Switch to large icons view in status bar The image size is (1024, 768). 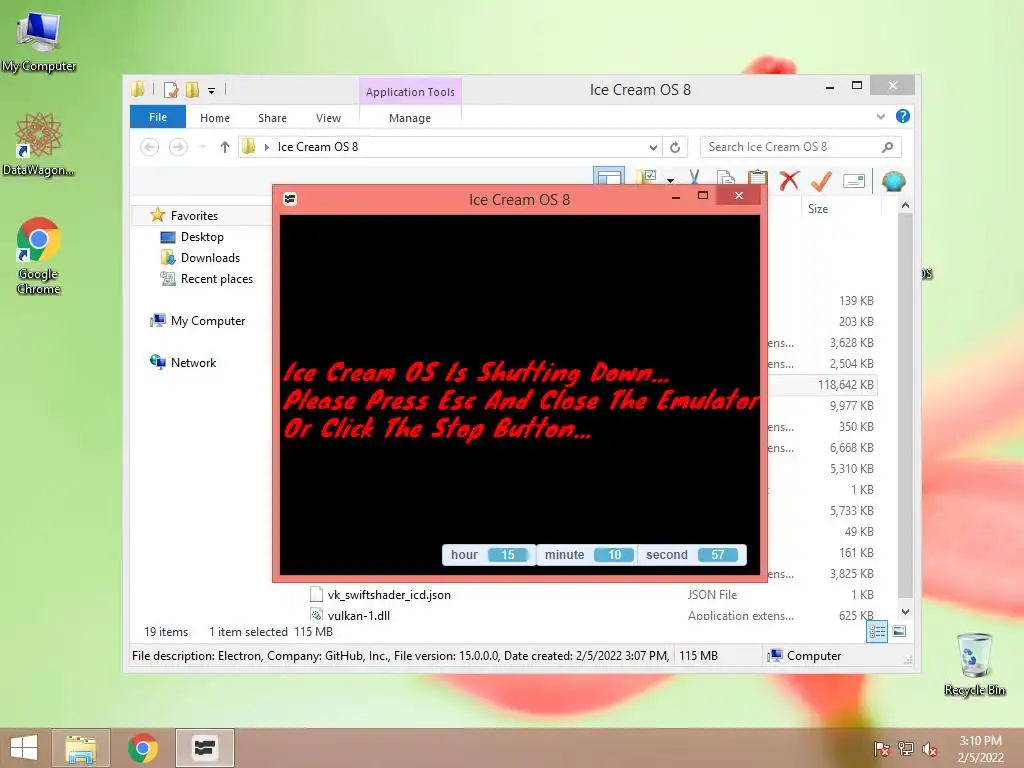pyautogui.click(x=899, y=631)
